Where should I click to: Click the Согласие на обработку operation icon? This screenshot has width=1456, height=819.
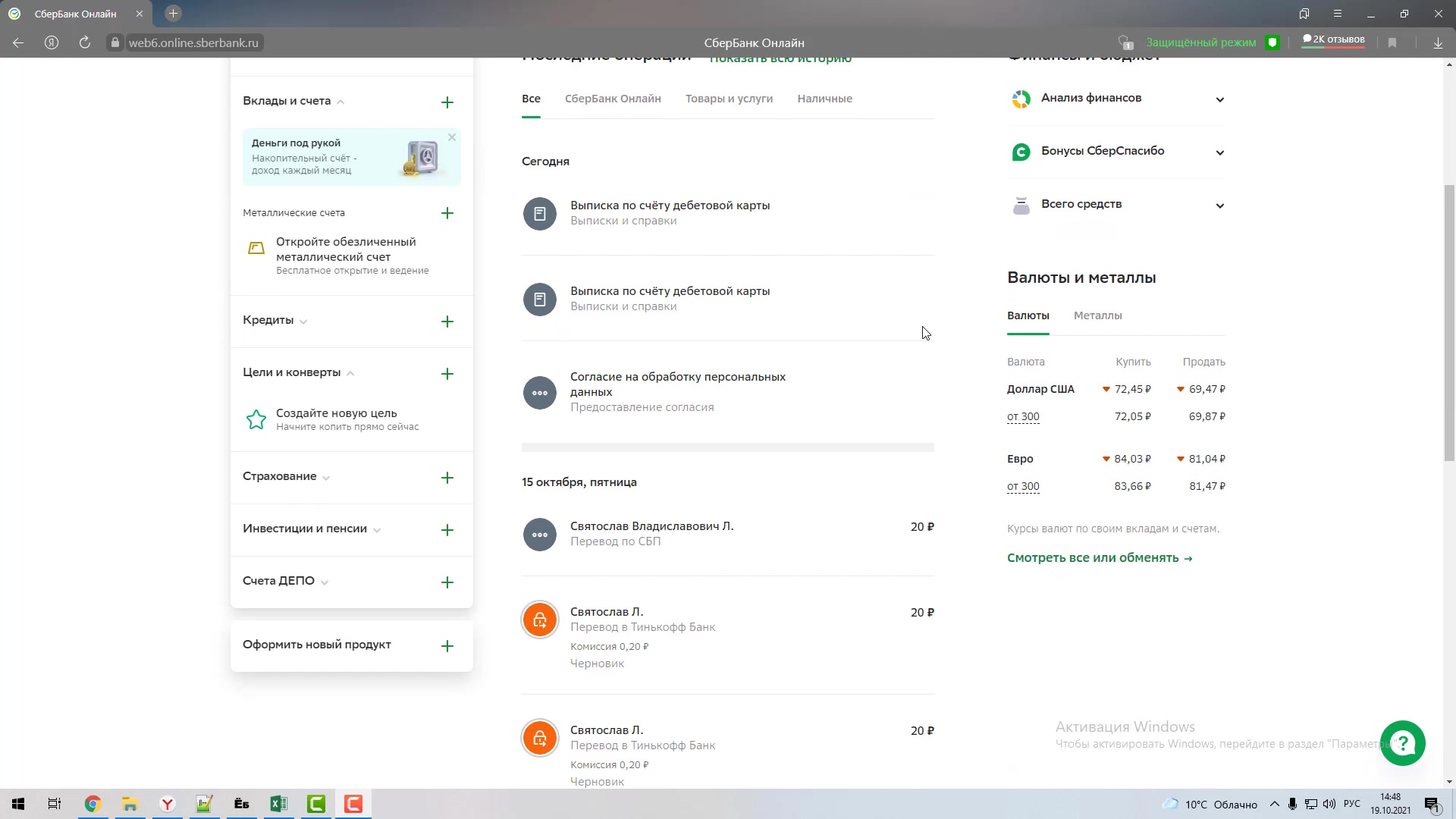(x=540, y=393)
